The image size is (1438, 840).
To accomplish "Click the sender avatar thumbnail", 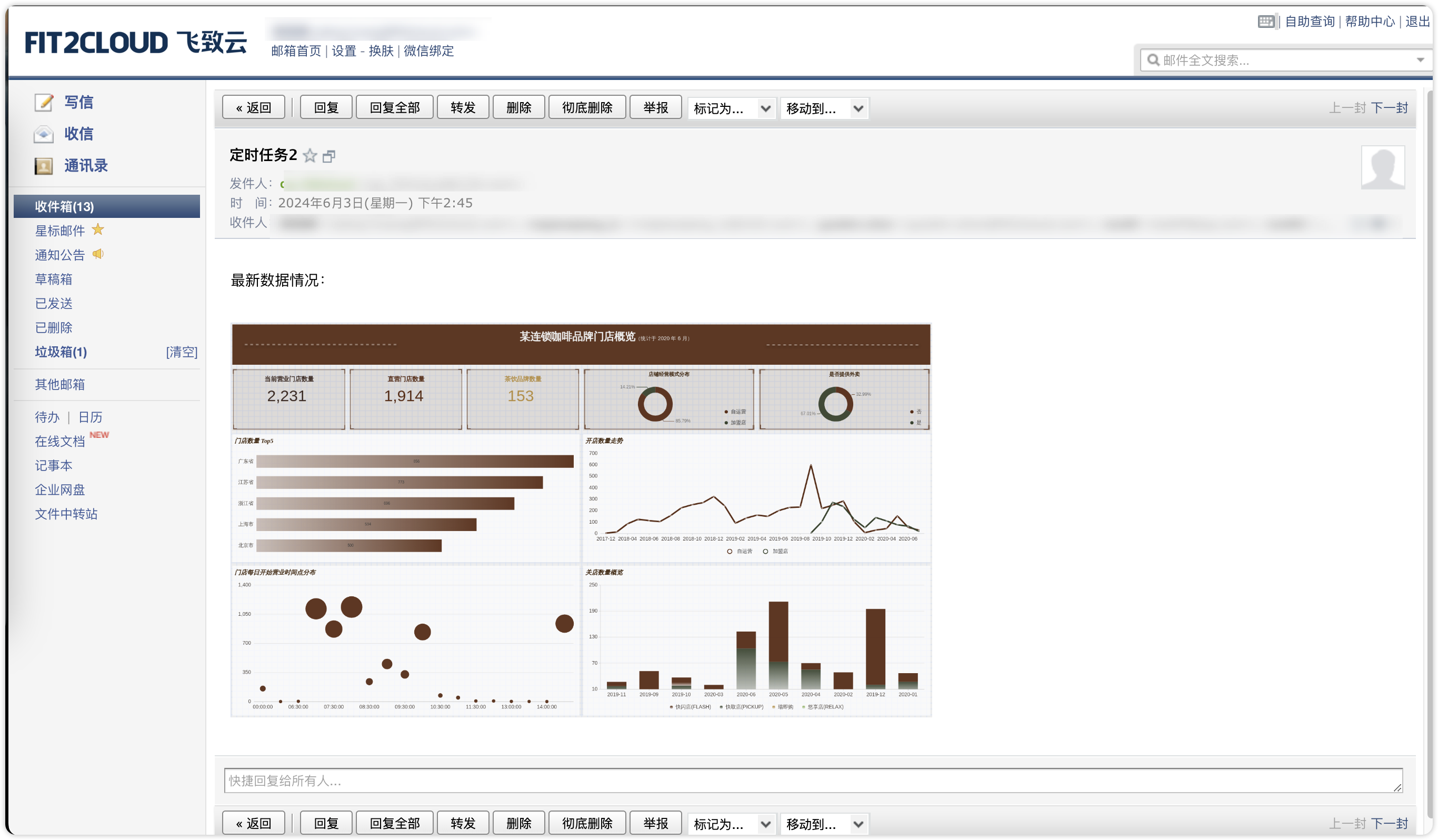I will [1383, 167].
